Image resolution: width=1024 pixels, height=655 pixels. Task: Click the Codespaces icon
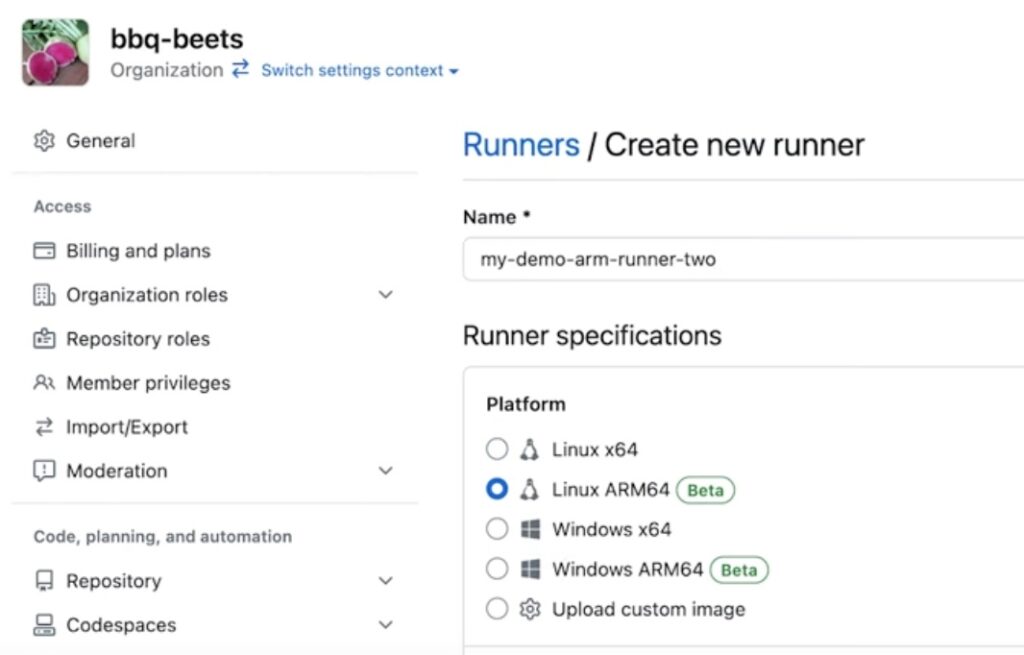pyautogui.click(x=44, y=625)
